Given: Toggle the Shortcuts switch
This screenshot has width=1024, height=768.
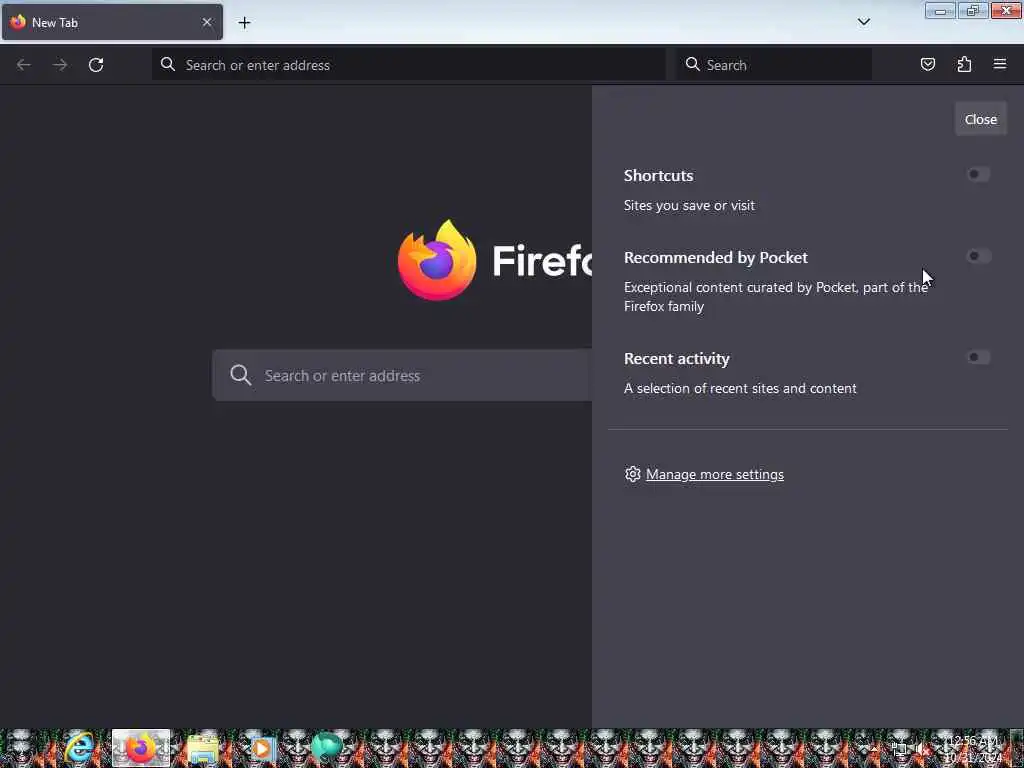Looking at the screenshot, I should tap(978, 174).
